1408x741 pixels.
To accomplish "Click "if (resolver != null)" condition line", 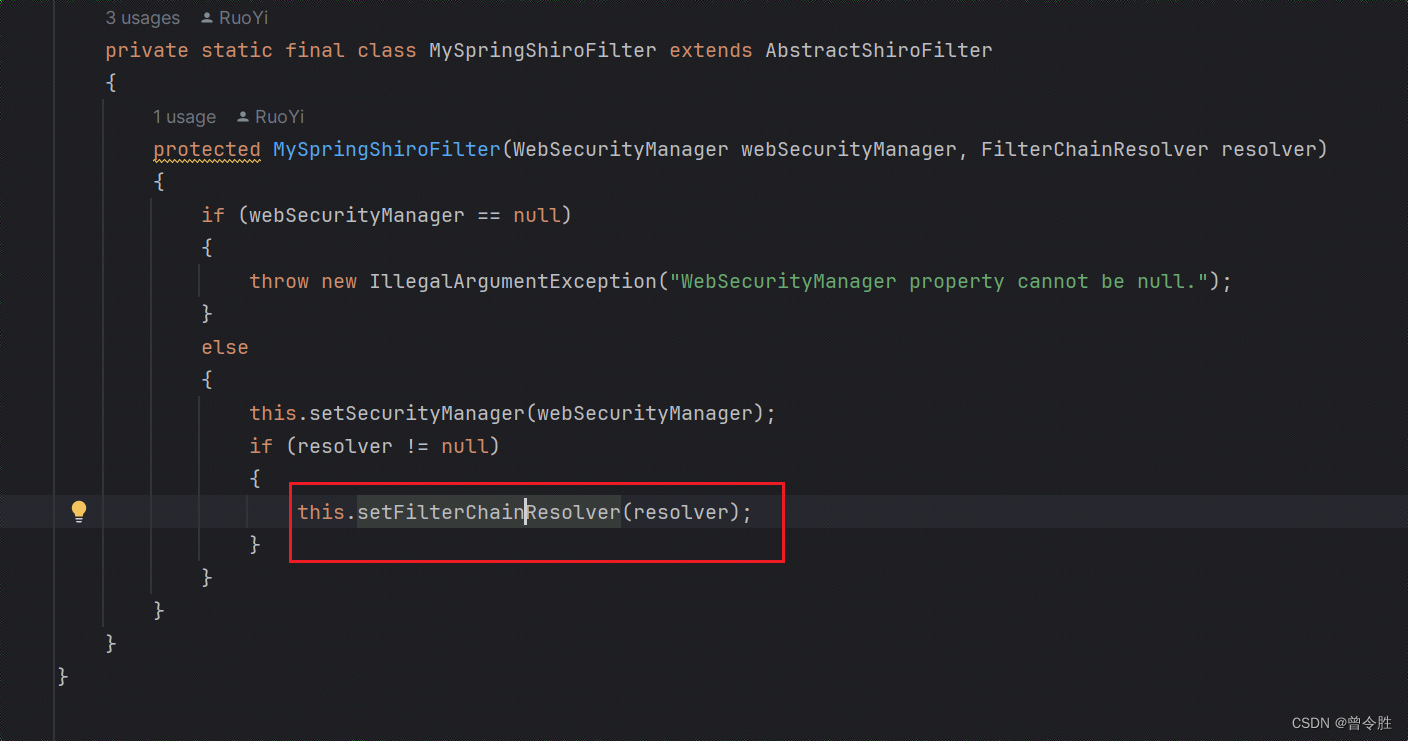I will (375, 446).
